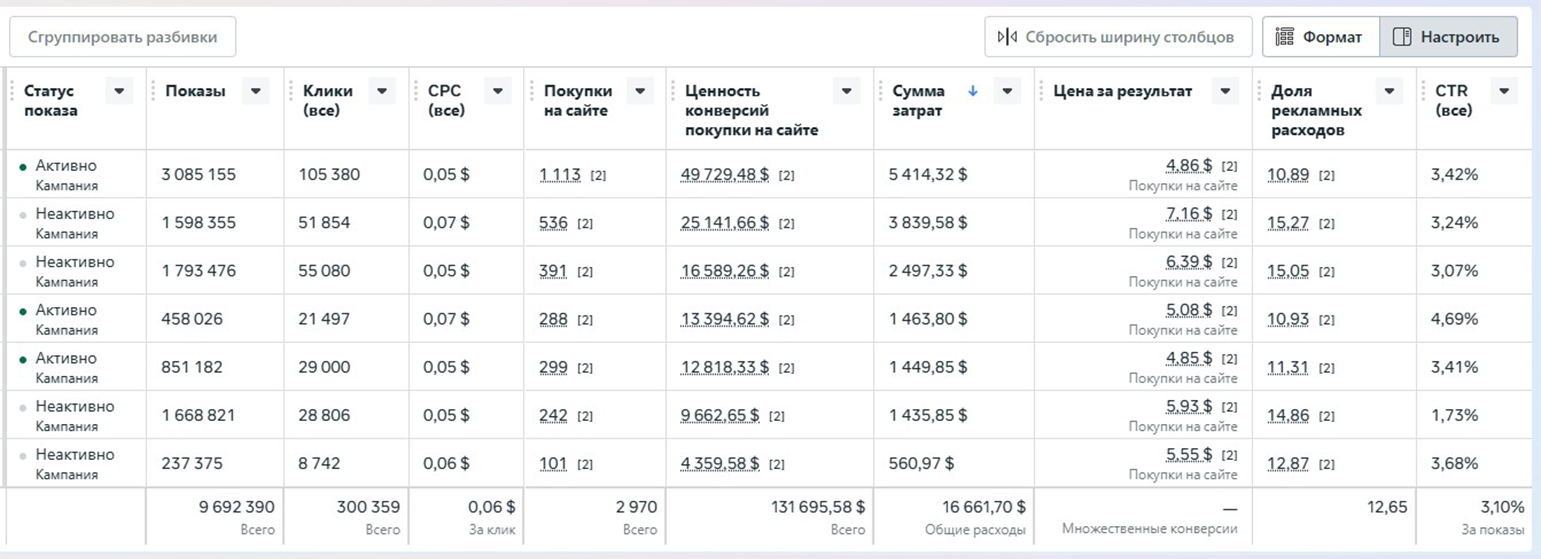Click the Сгруппировать разбивки button
1541x559 pixels.
(x=123, y=37)
